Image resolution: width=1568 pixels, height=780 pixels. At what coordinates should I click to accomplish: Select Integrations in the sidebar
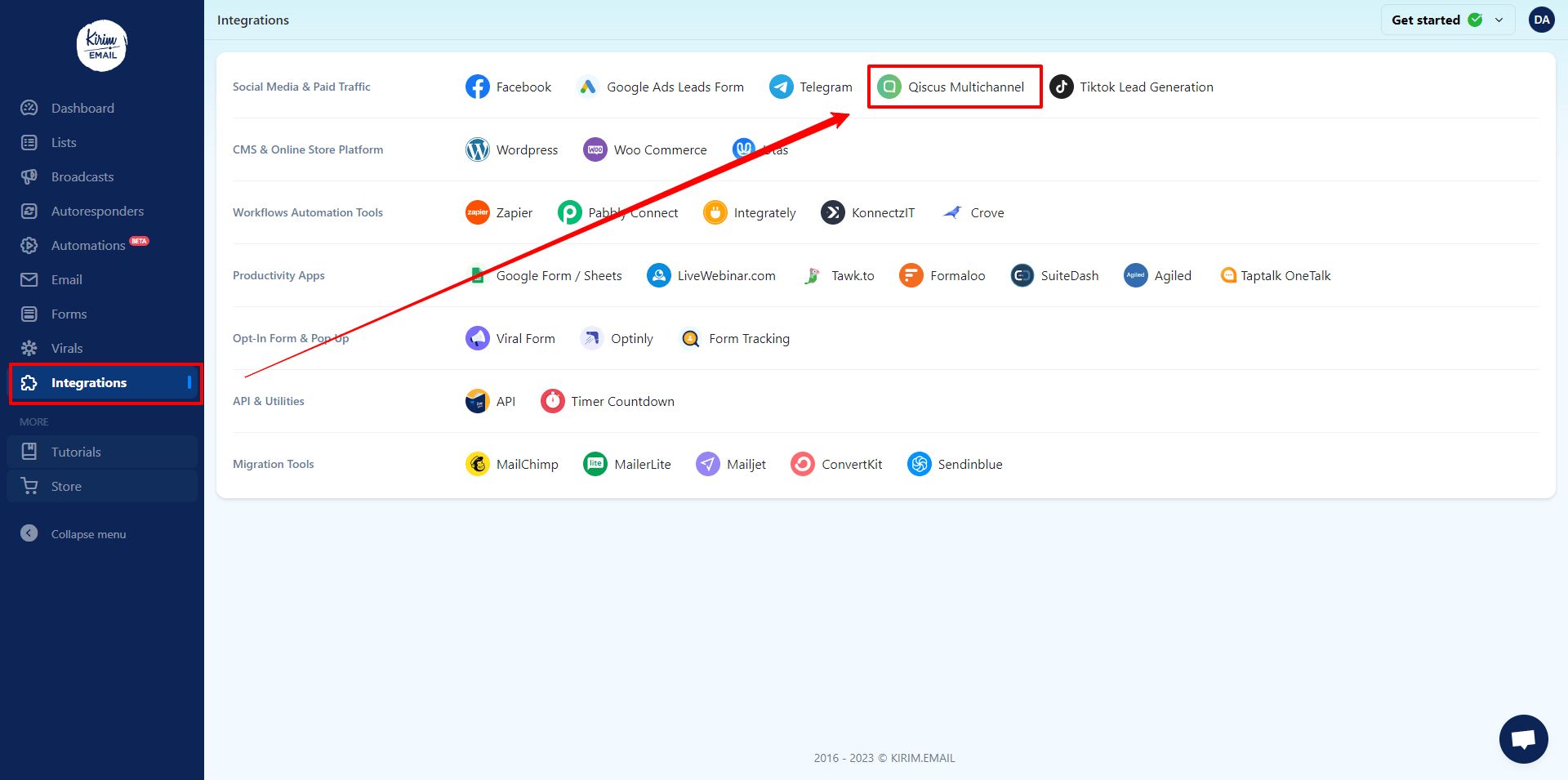(x=102, y=382)
